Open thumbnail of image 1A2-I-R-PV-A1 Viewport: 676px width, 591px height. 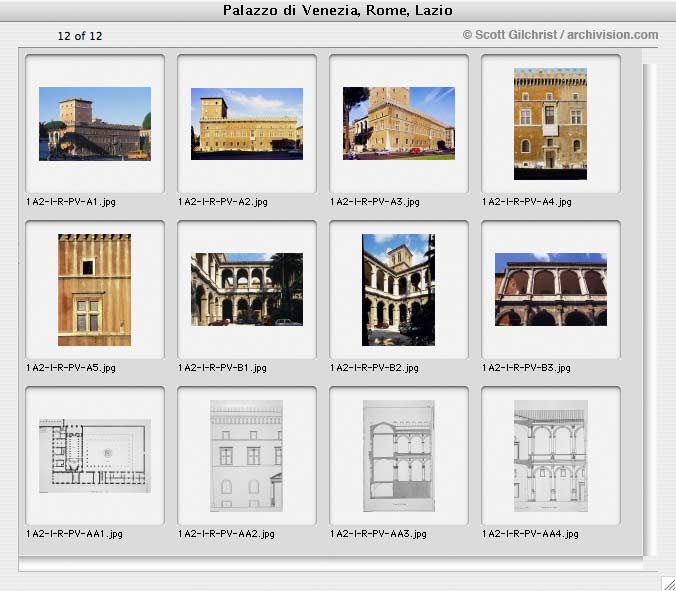coord(95,124)
